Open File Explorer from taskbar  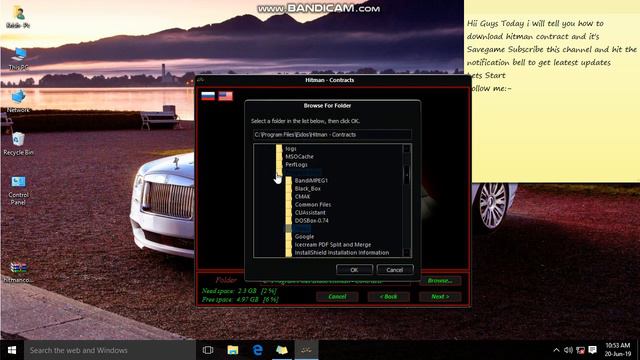[x=233, y=350]
